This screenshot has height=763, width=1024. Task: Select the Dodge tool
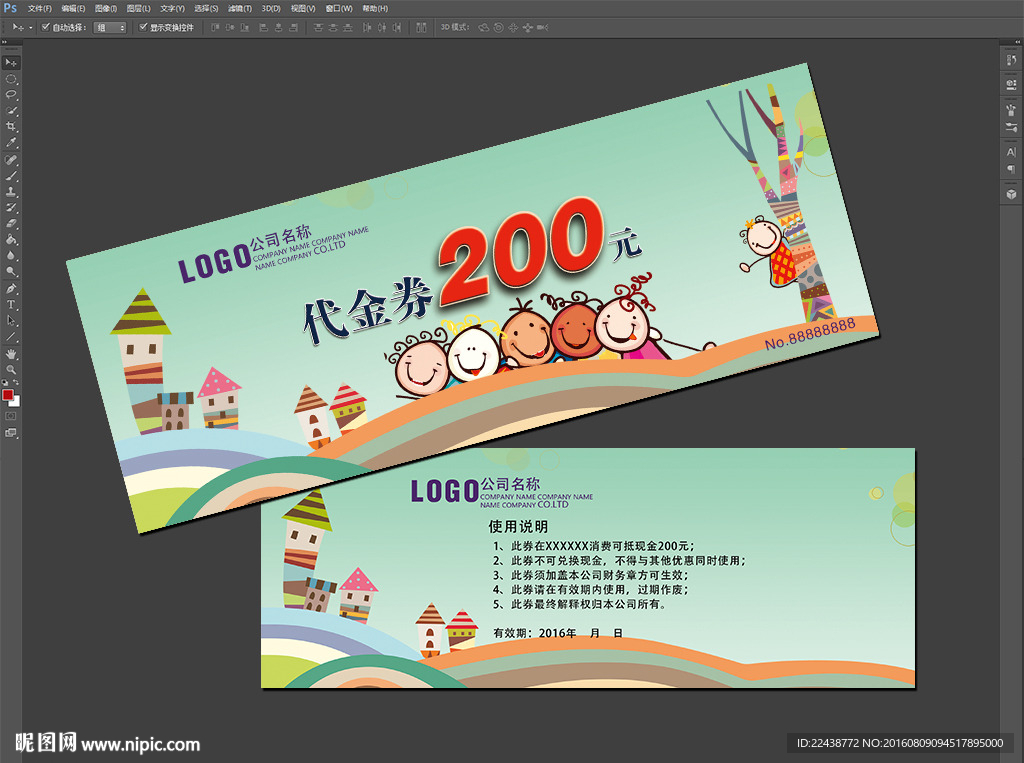(x=11, y=271)
